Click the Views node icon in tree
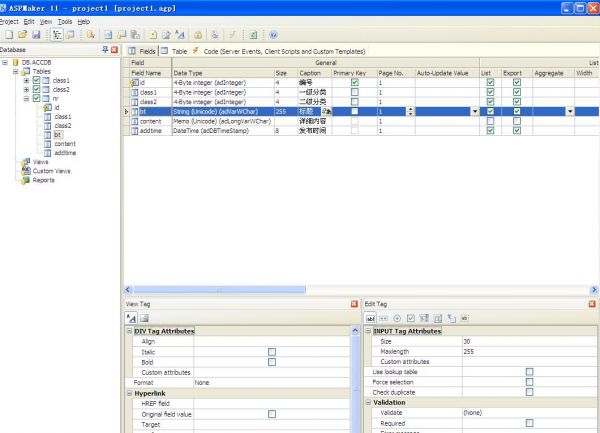The width and height of the screenshot is (600, 433). click(x=25, y=161)
